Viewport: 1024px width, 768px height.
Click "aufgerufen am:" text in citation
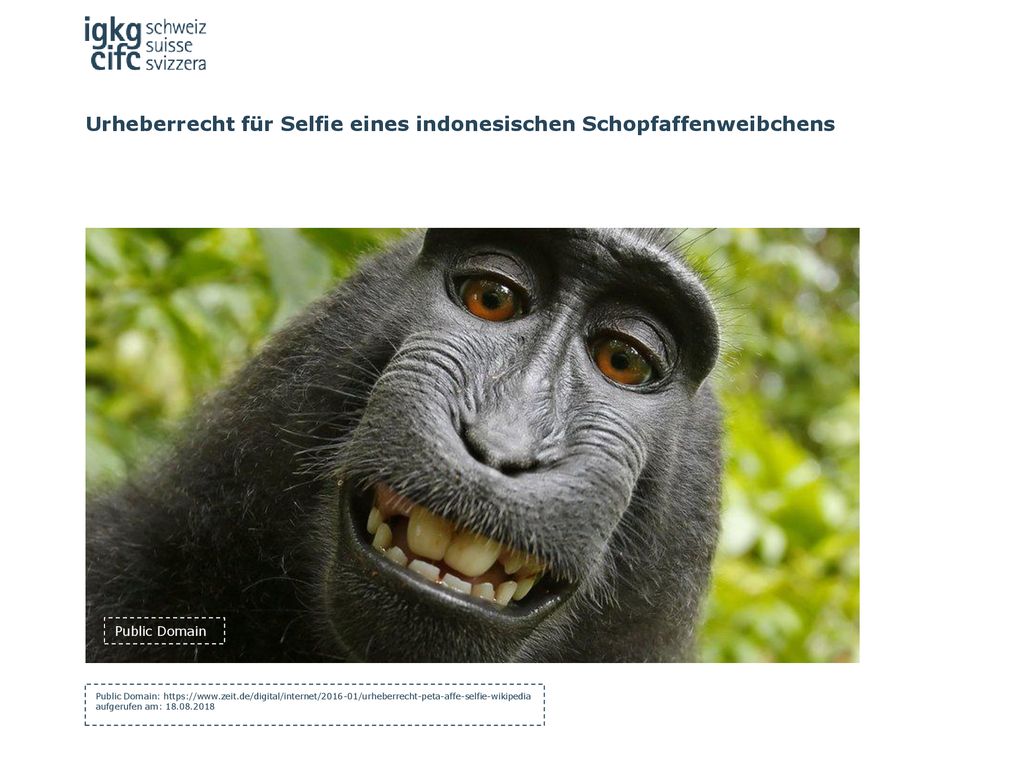(129, 707)
